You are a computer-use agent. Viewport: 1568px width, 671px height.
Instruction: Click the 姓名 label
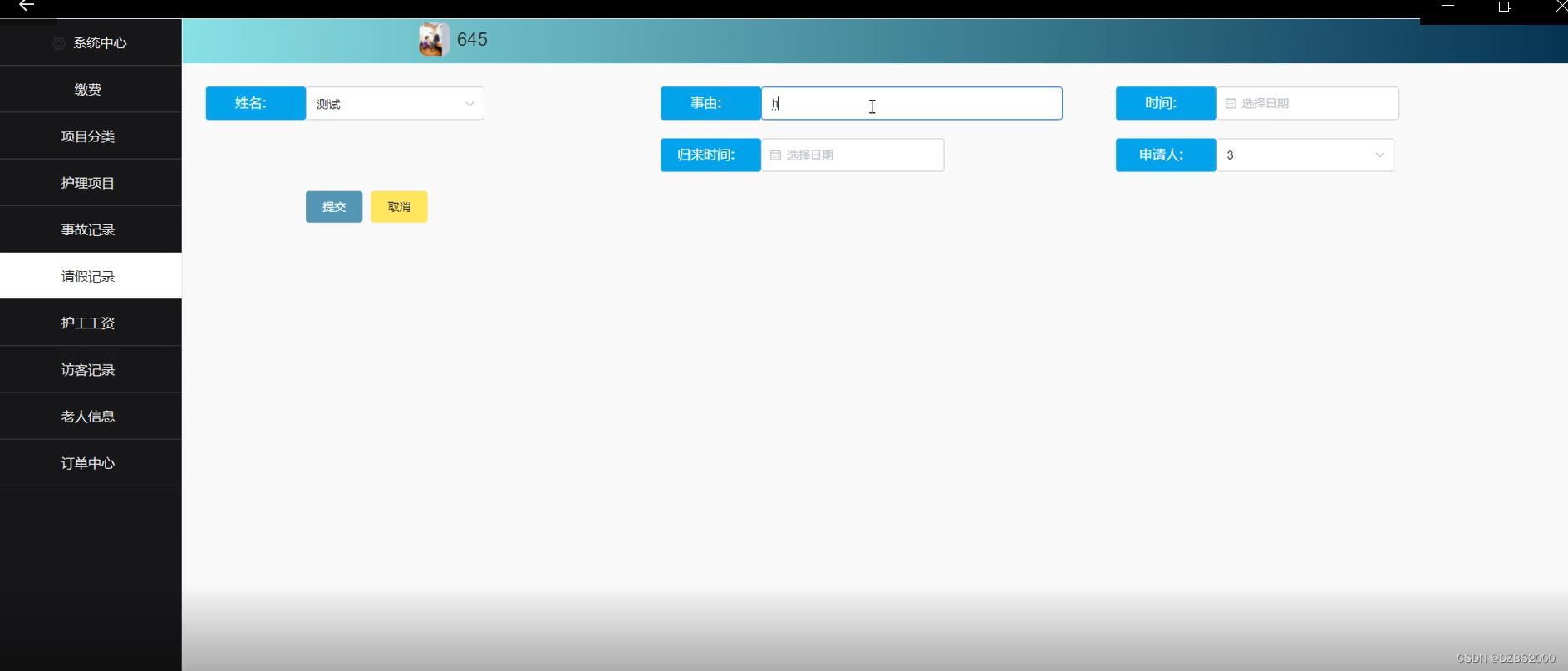coord(255,104)
